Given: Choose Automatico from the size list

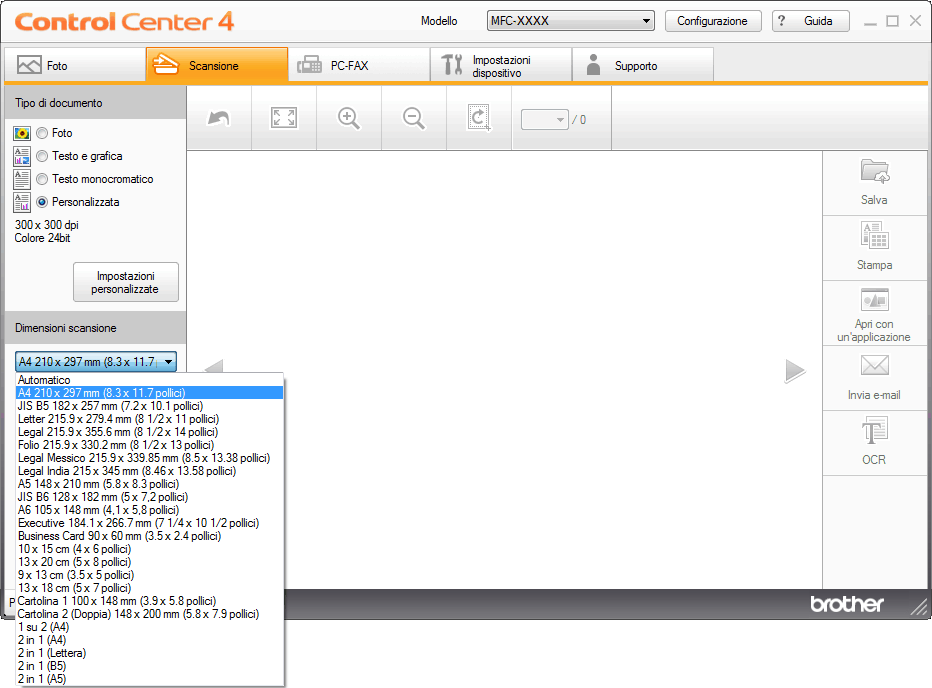Looking at the screenshot, I should pyautogui.click(x=149, y=380).
